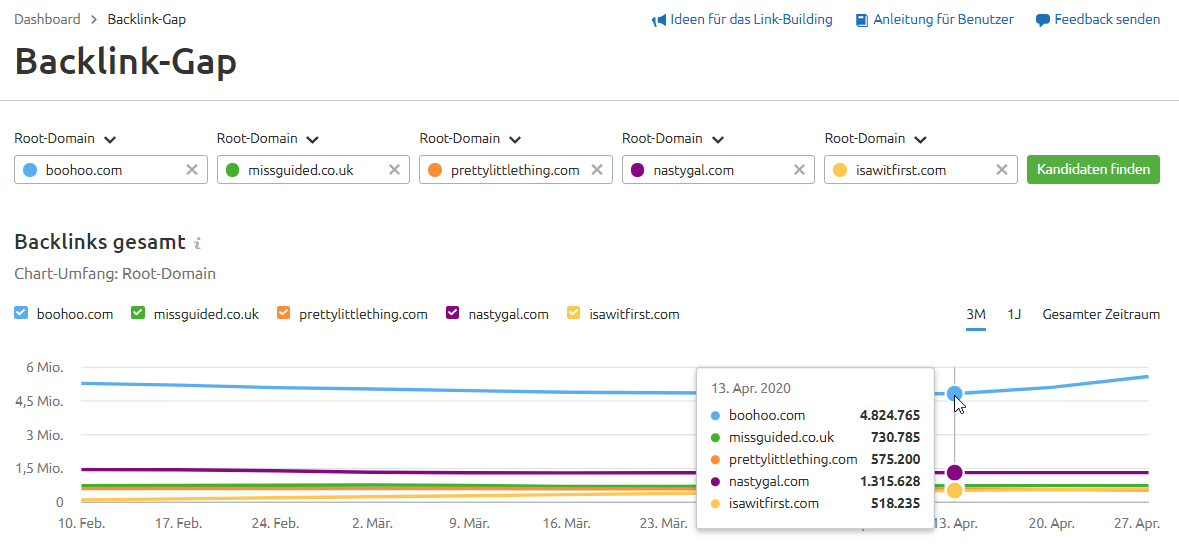Open Root-Domain dropdown above isawitfirst.com
The image size is (1179, 545).
[x=876, y=139]
